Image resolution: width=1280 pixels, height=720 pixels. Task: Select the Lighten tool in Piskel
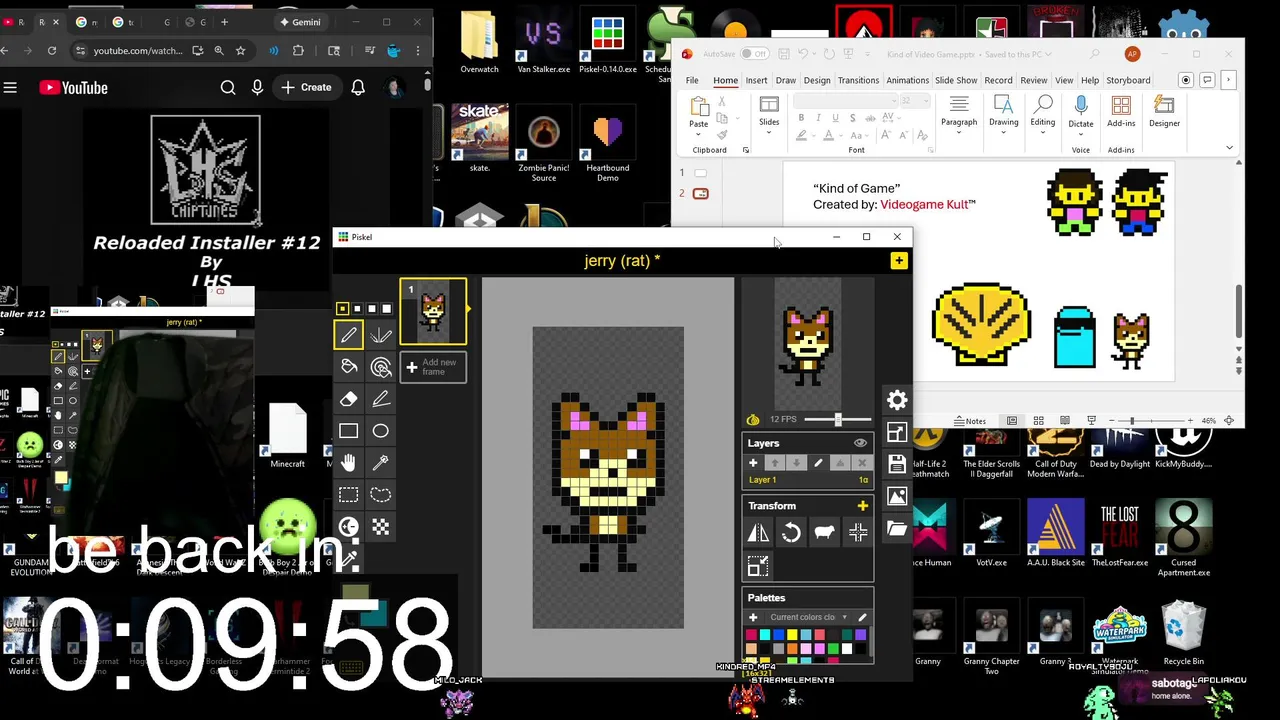[348, 526]
